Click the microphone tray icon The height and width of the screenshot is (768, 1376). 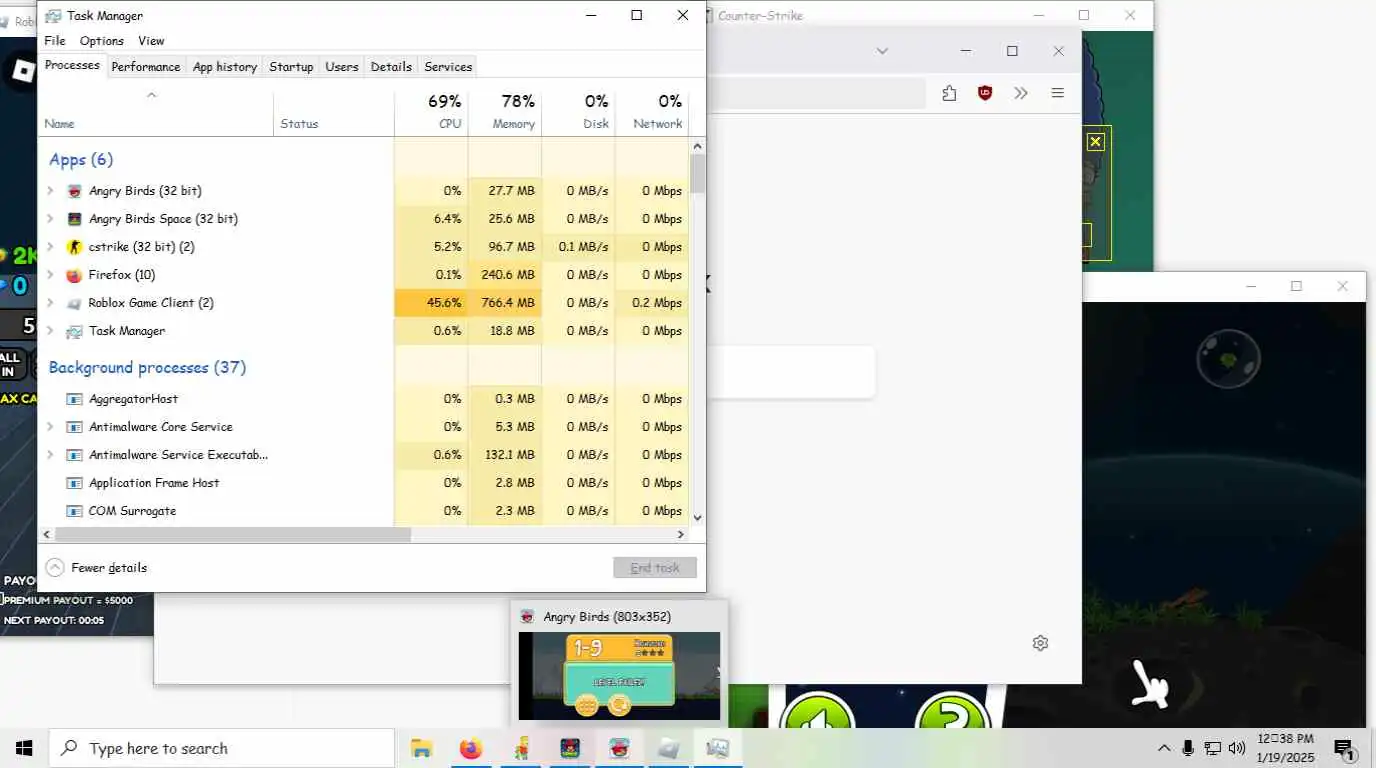pyautogui.click(x=1188, y=748)
